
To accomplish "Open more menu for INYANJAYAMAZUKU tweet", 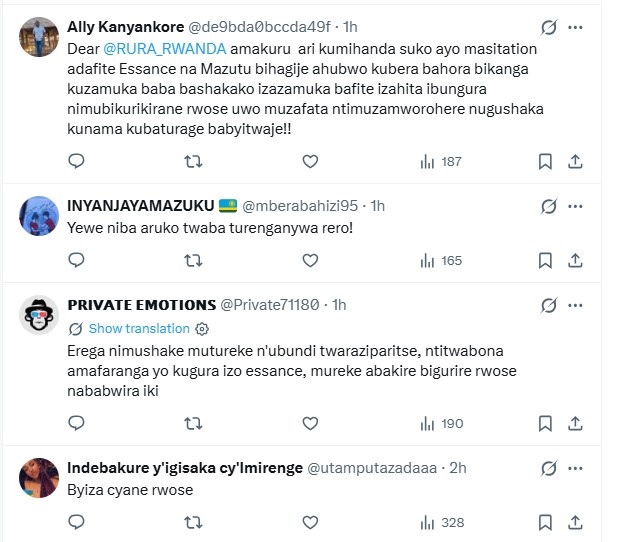I will pos(577,207).
